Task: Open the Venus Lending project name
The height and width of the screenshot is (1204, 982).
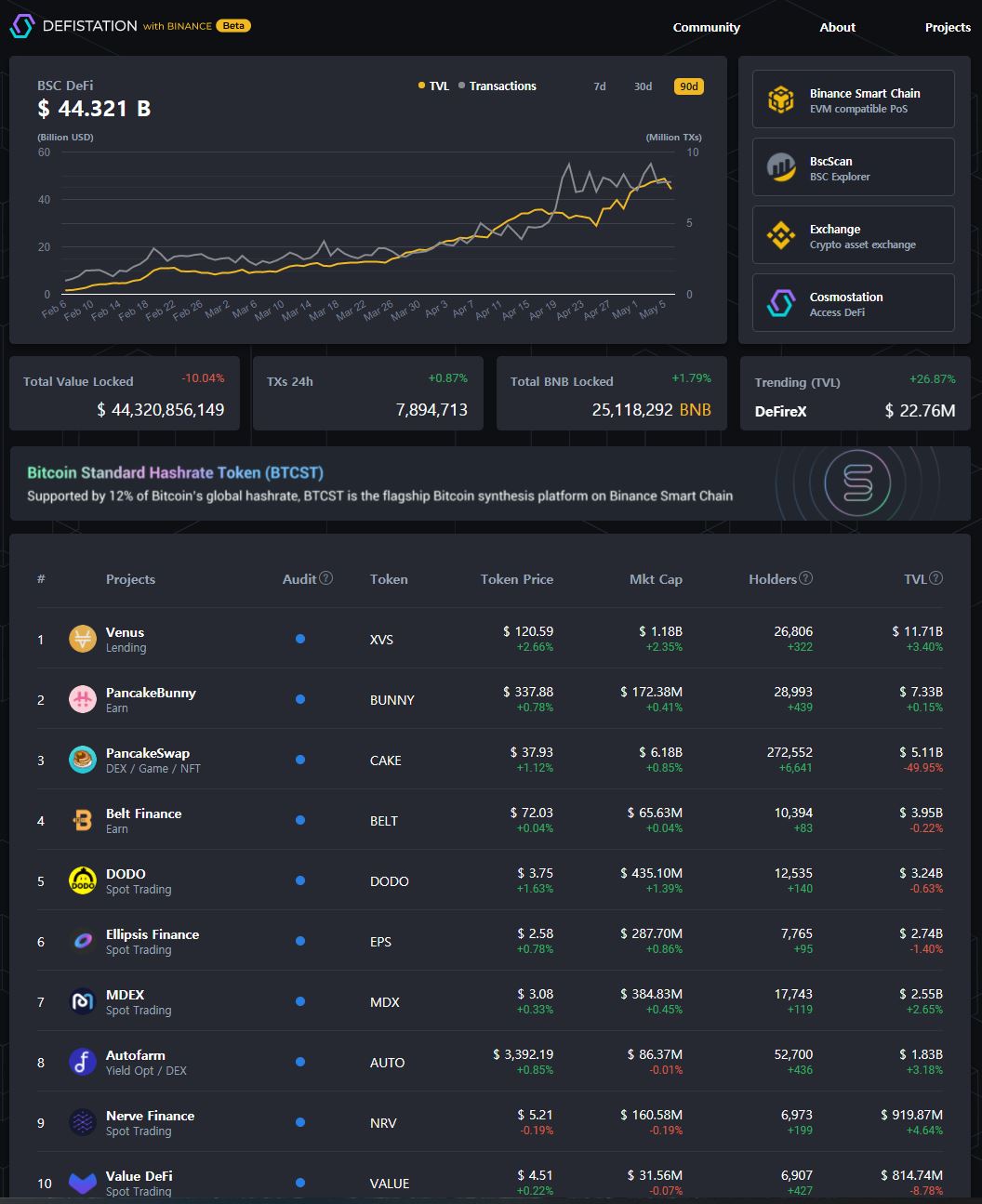Action: click(x=125, y=632)
